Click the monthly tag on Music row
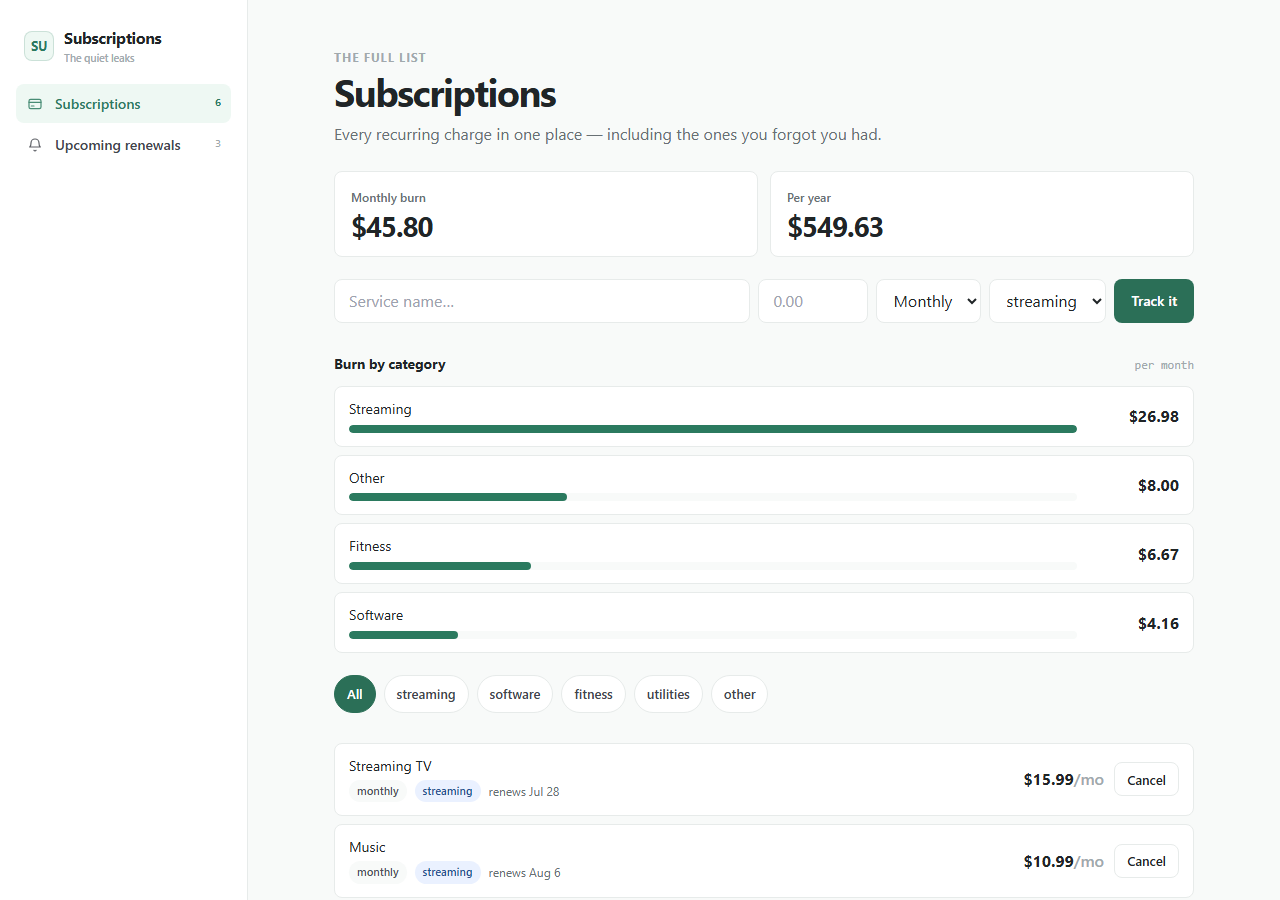 click(x=378, y=872)
